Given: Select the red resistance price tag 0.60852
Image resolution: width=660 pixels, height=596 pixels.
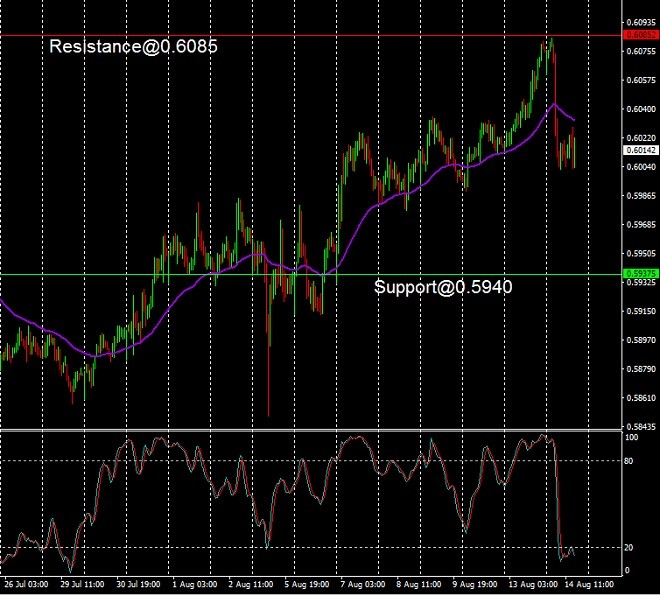Looking at the screenshot, I should coord(641,35).
